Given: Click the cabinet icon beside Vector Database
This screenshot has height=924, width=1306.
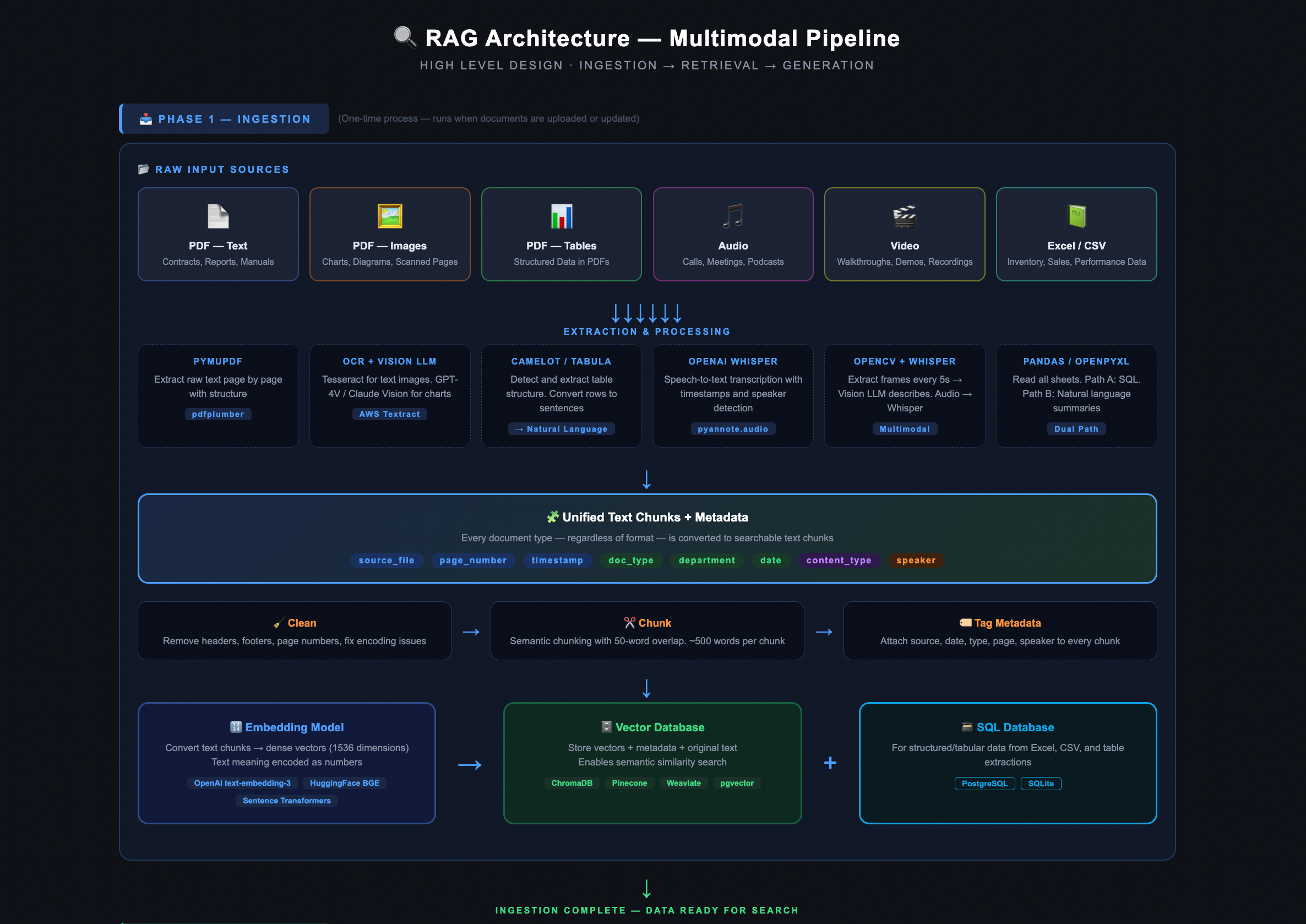Looking at the screenshot, I should [606, 726].
